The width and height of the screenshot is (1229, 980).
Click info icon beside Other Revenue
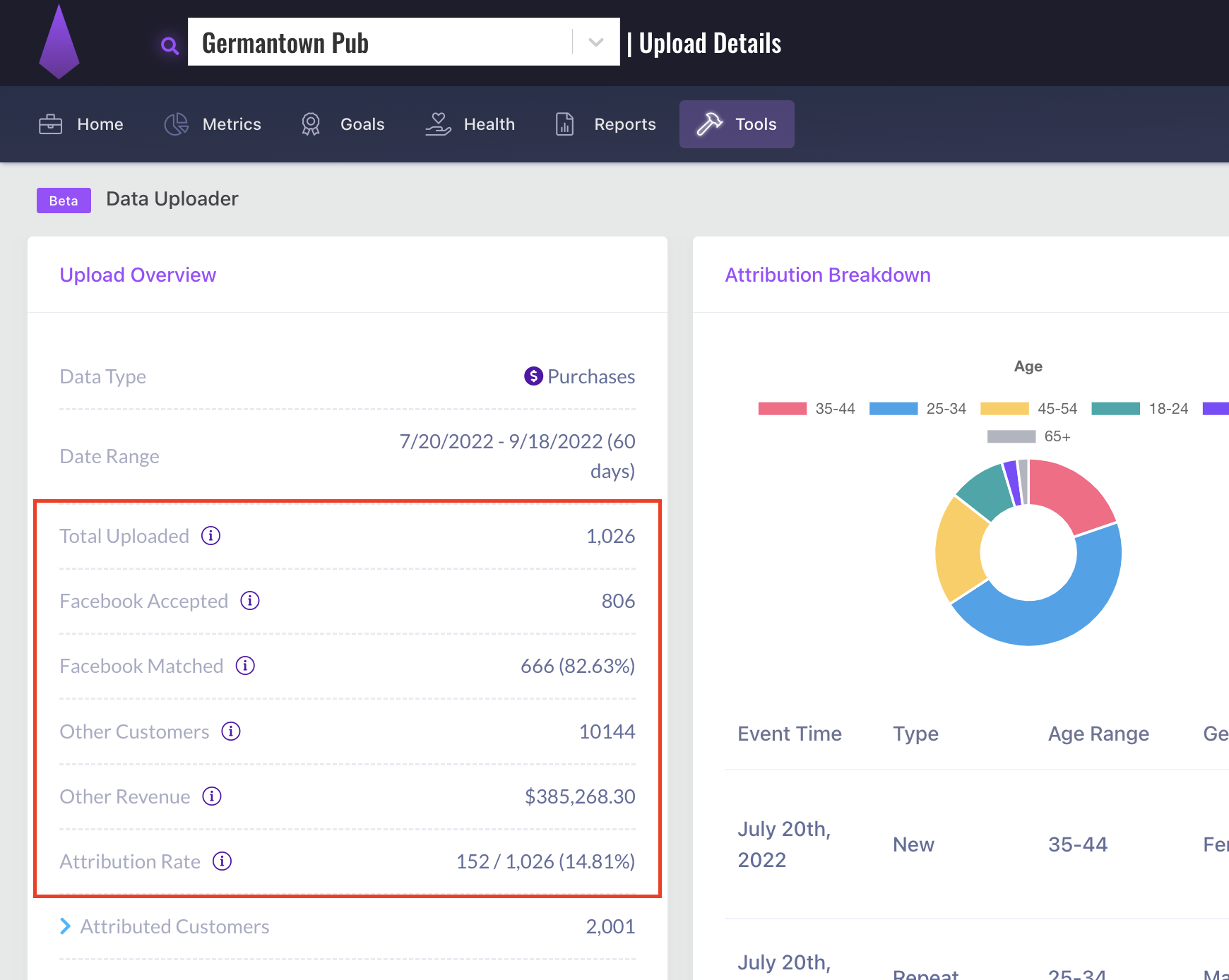coord(212,796)
